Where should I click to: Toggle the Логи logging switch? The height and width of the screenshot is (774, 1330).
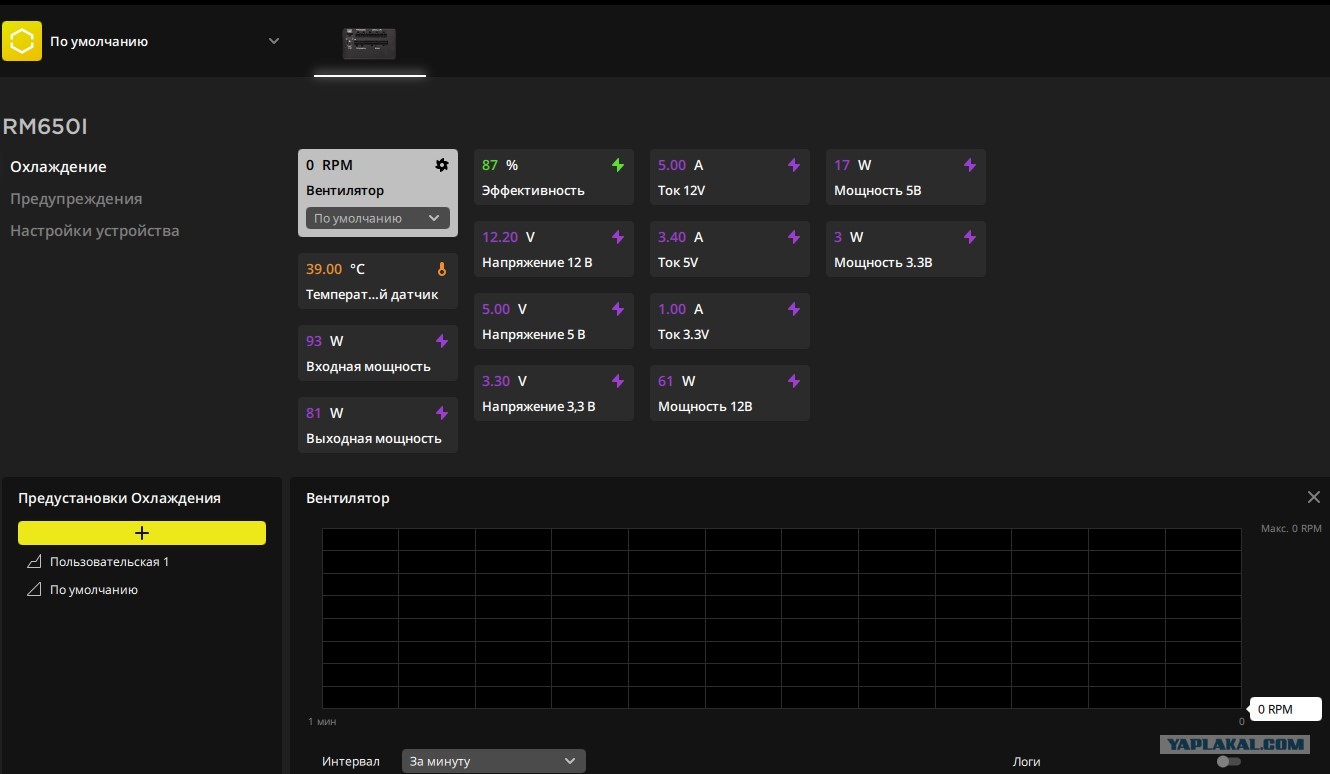1229,761
